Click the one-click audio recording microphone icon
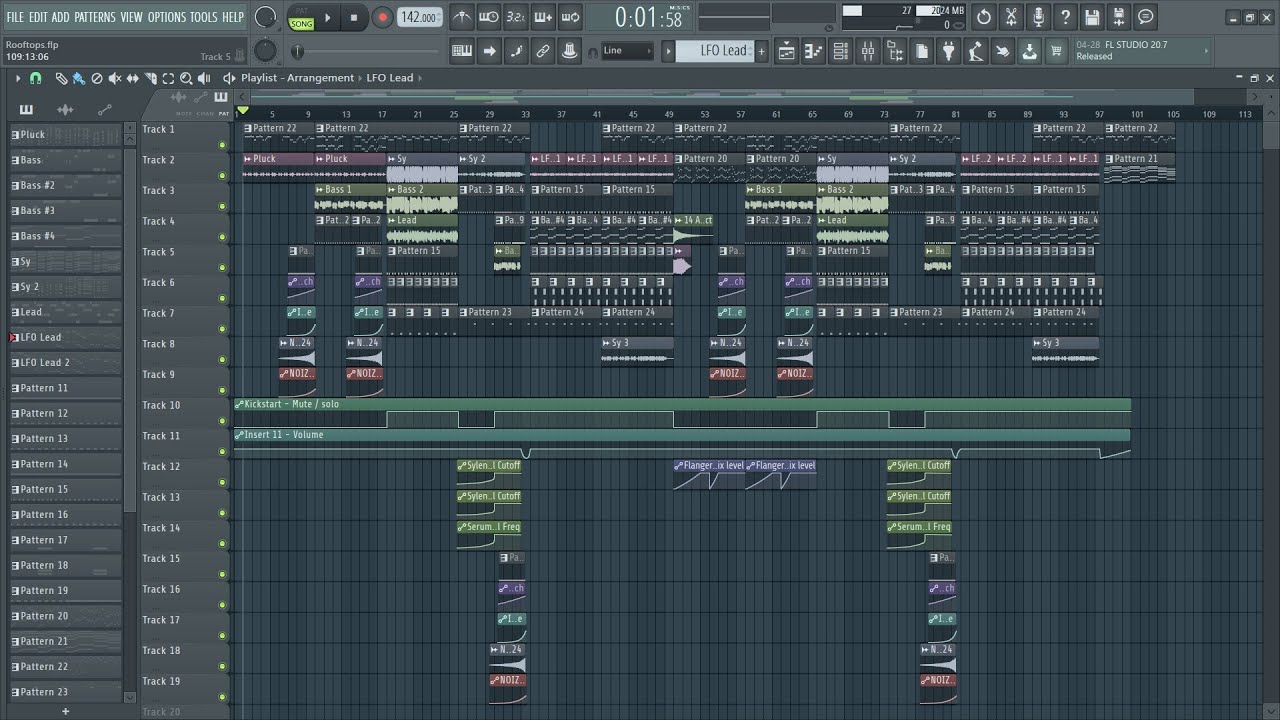The width and height of the screenshot is (1280, 720). (1038, 17)
